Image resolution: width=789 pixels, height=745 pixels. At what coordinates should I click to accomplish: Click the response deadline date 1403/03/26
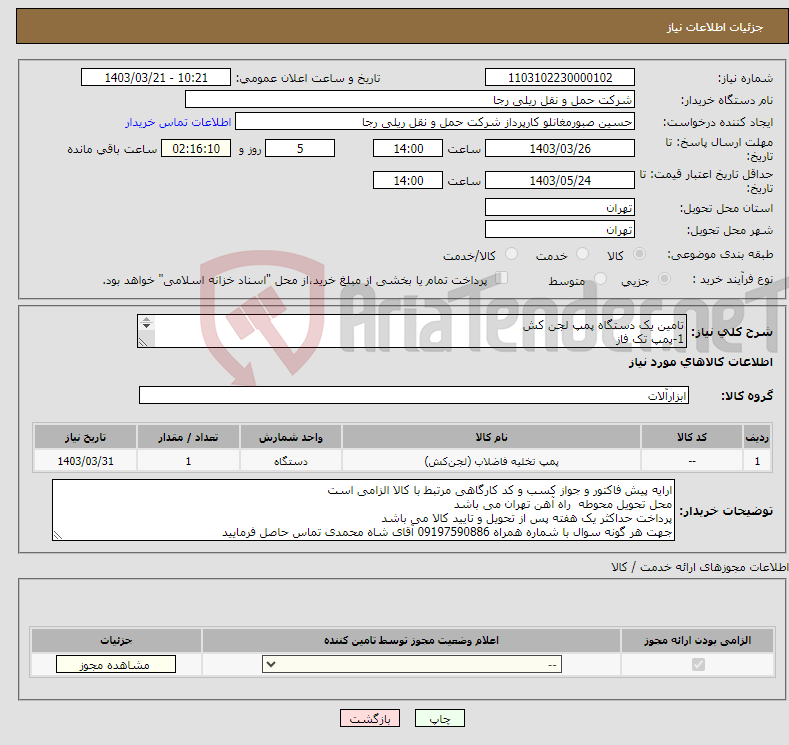[x=560, y=148]
